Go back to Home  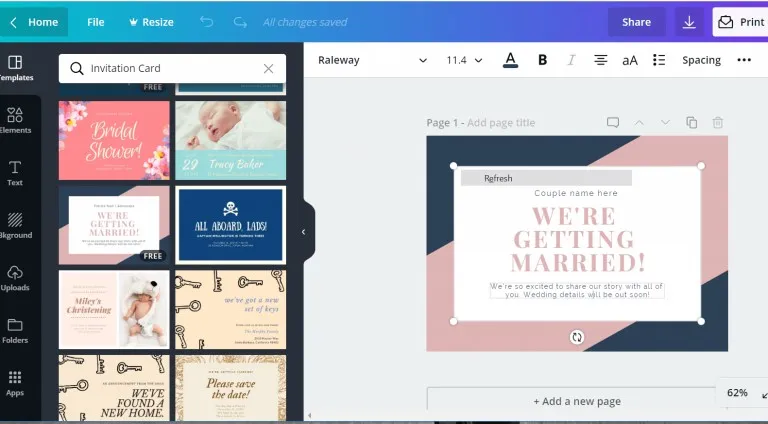click(x=34, y=22)
